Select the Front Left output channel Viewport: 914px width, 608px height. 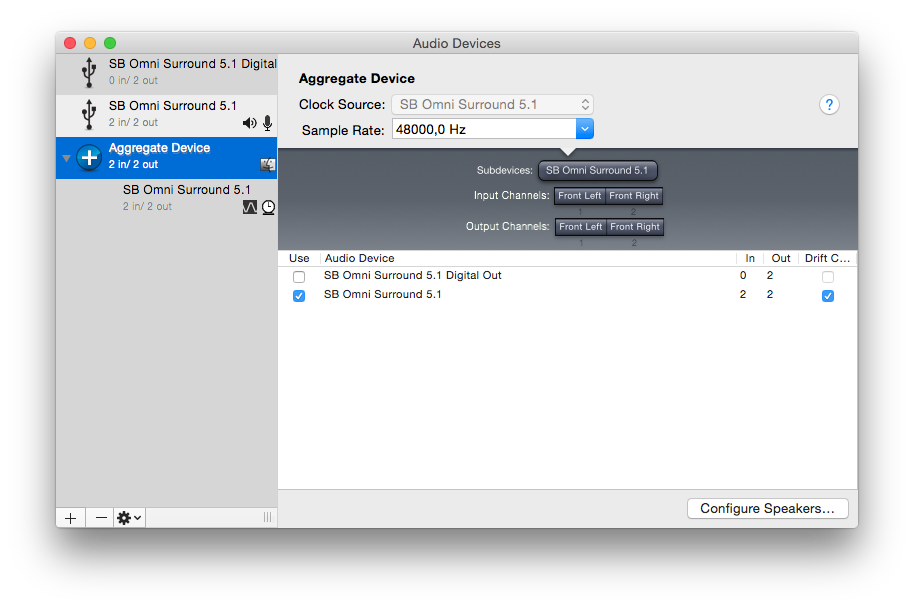click(581, 227)
